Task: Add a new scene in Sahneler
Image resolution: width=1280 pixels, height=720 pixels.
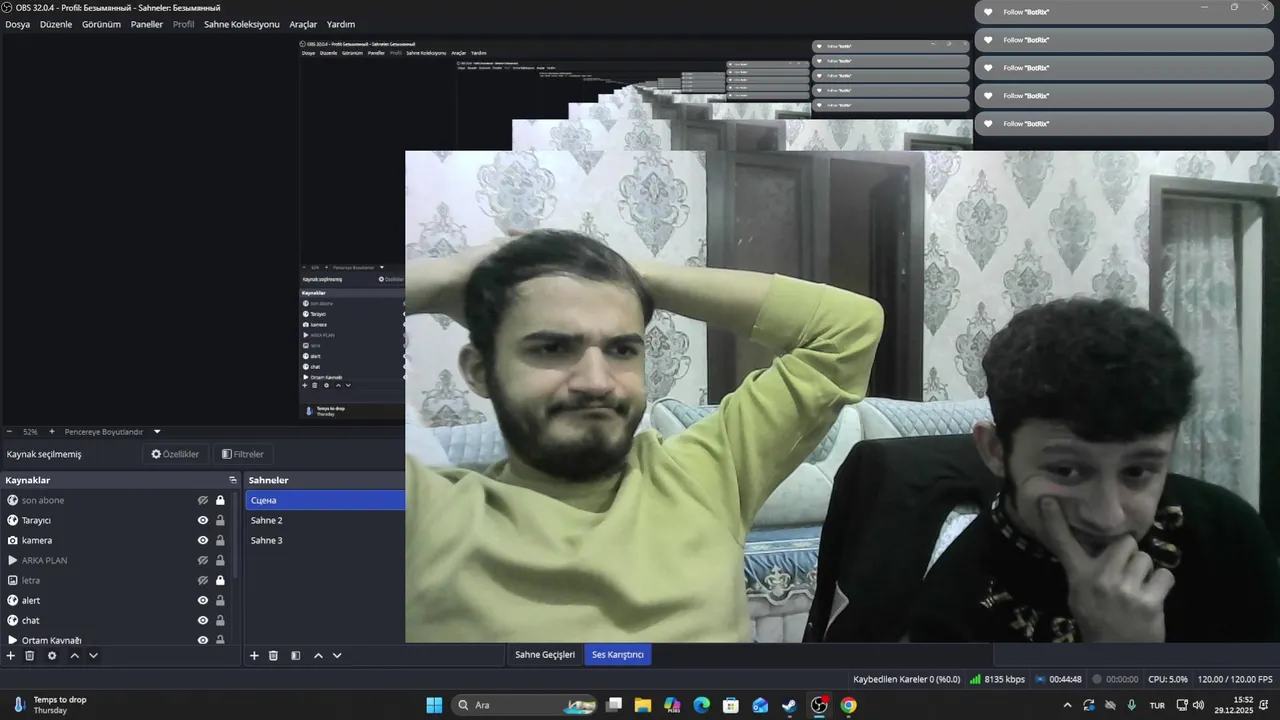Action: [254, 656]
